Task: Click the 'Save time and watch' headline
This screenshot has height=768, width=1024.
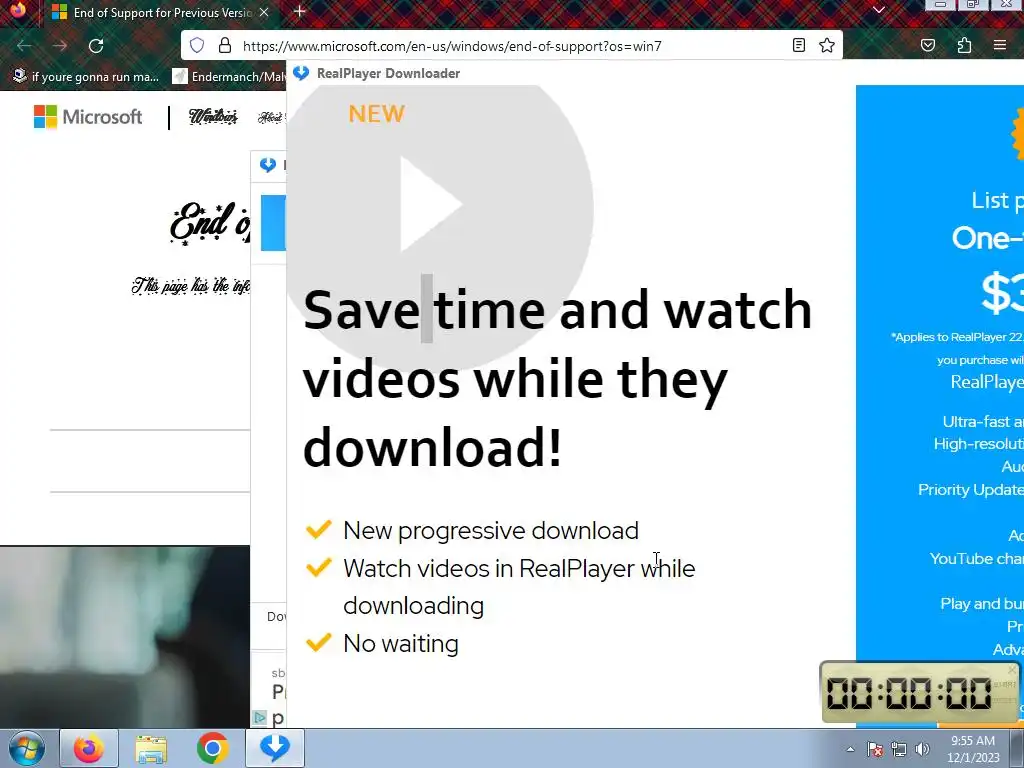Action: (557, 310)
